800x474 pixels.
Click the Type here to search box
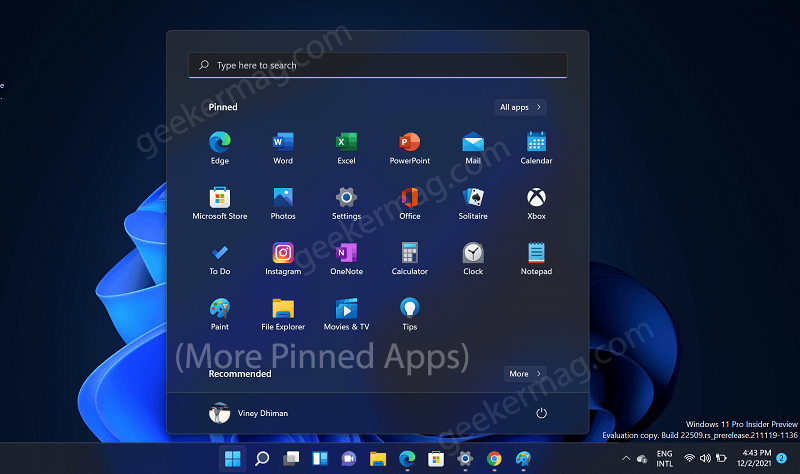(x=378, y=65)
